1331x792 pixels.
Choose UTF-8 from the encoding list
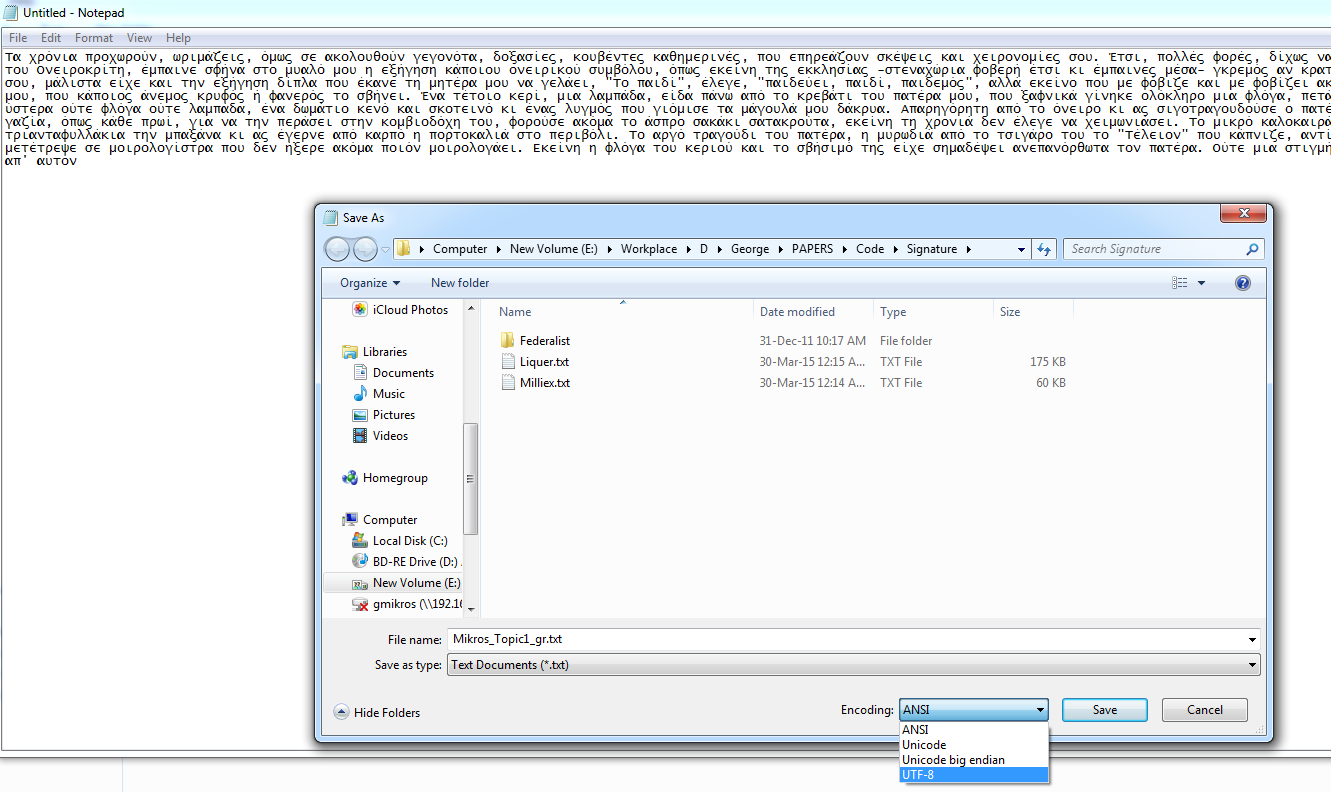[974, 775]
